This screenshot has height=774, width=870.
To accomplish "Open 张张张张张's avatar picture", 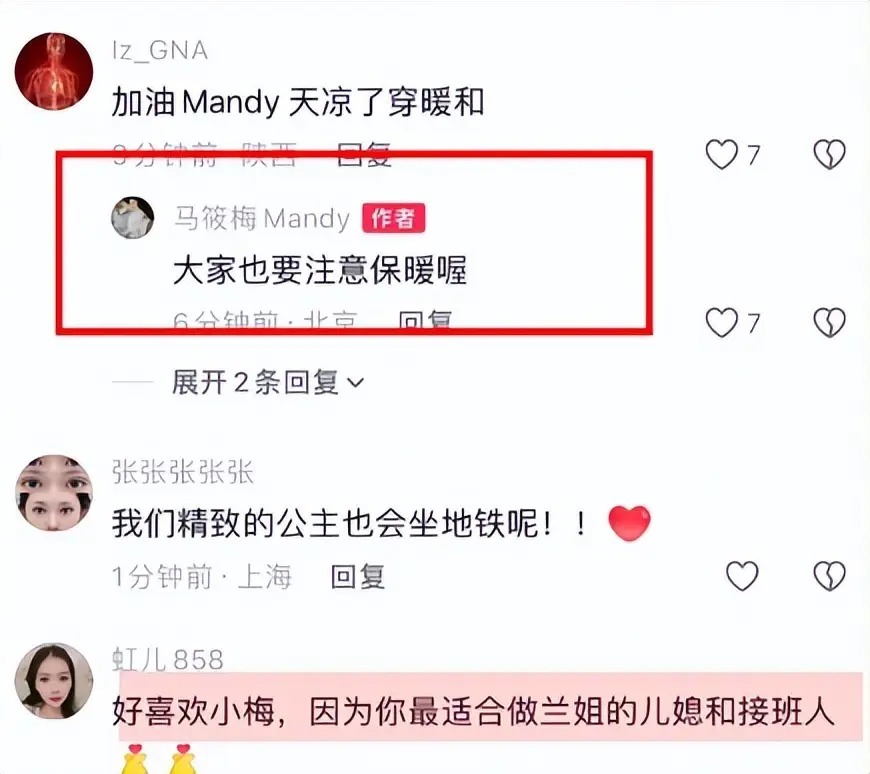I will coord(54,493).
